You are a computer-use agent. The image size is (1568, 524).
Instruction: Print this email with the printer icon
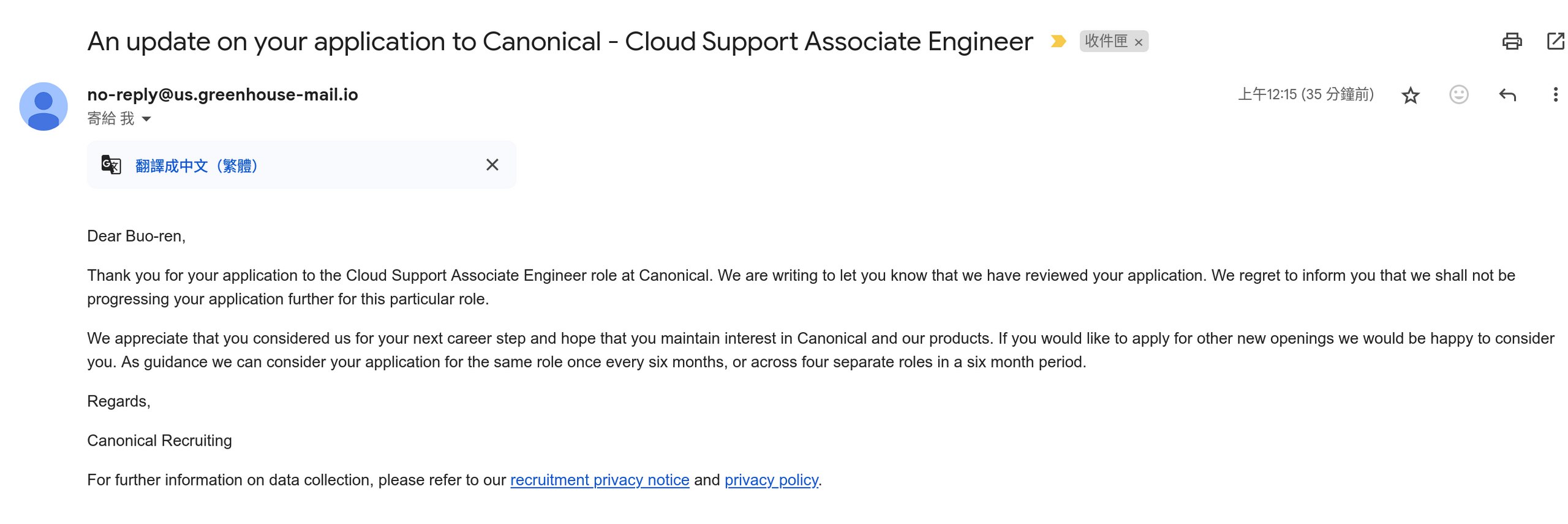pyautogui.click(x=1512, y=41)
